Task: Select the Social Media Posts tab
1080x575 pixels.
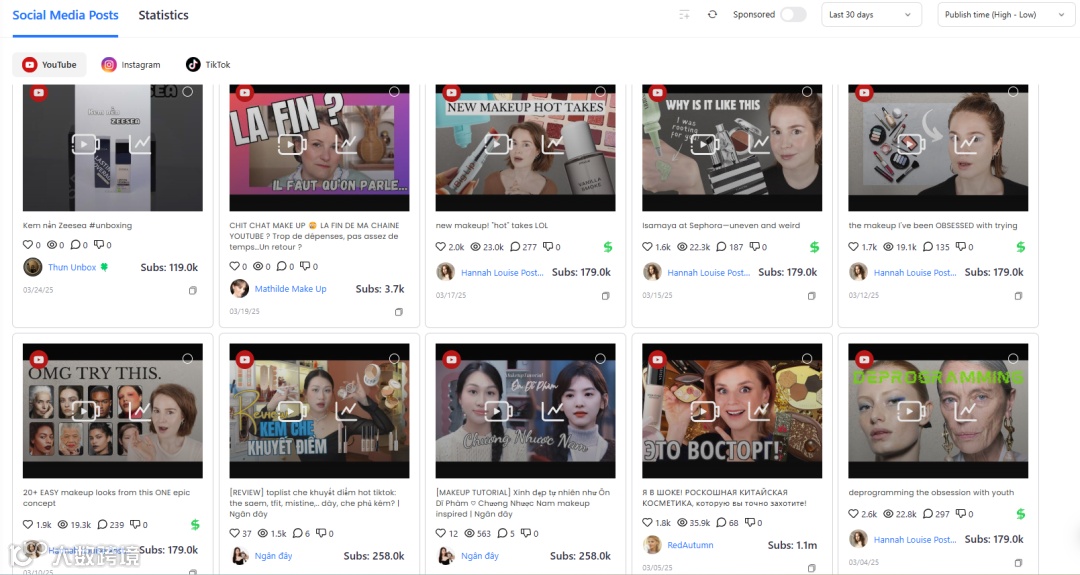Action: pyautogui.click(x=65, y=15)
